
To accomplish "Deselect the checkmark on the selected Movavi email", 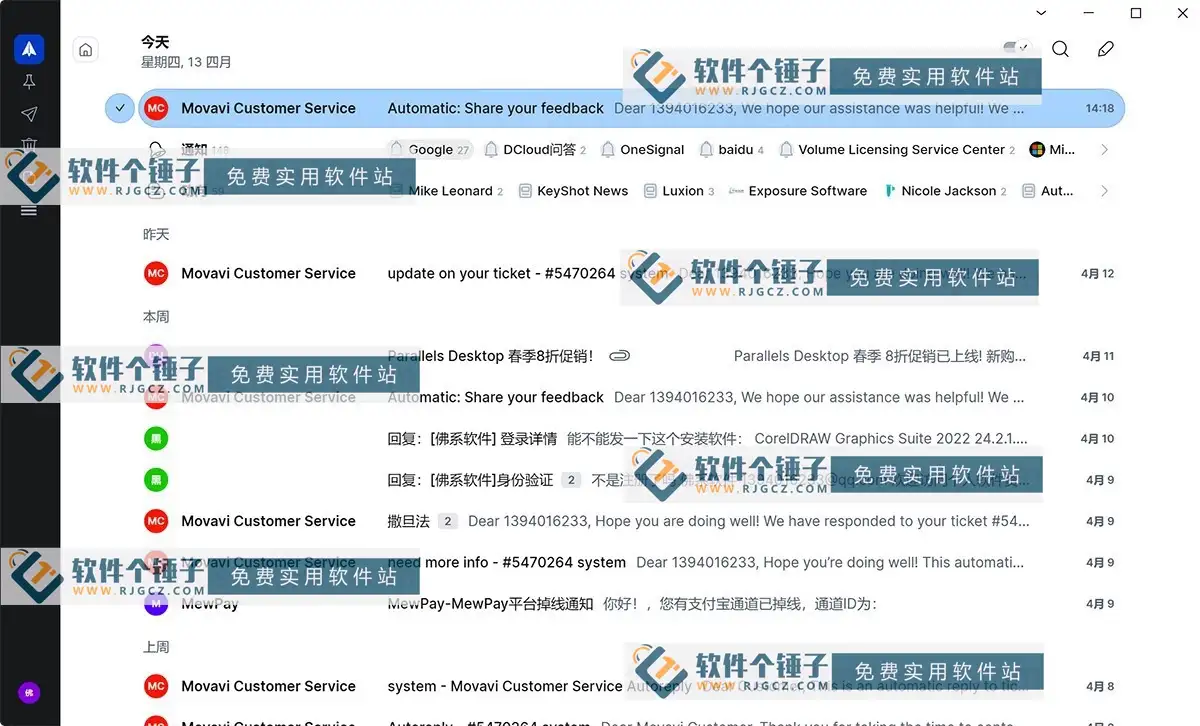I will point(120,108).
